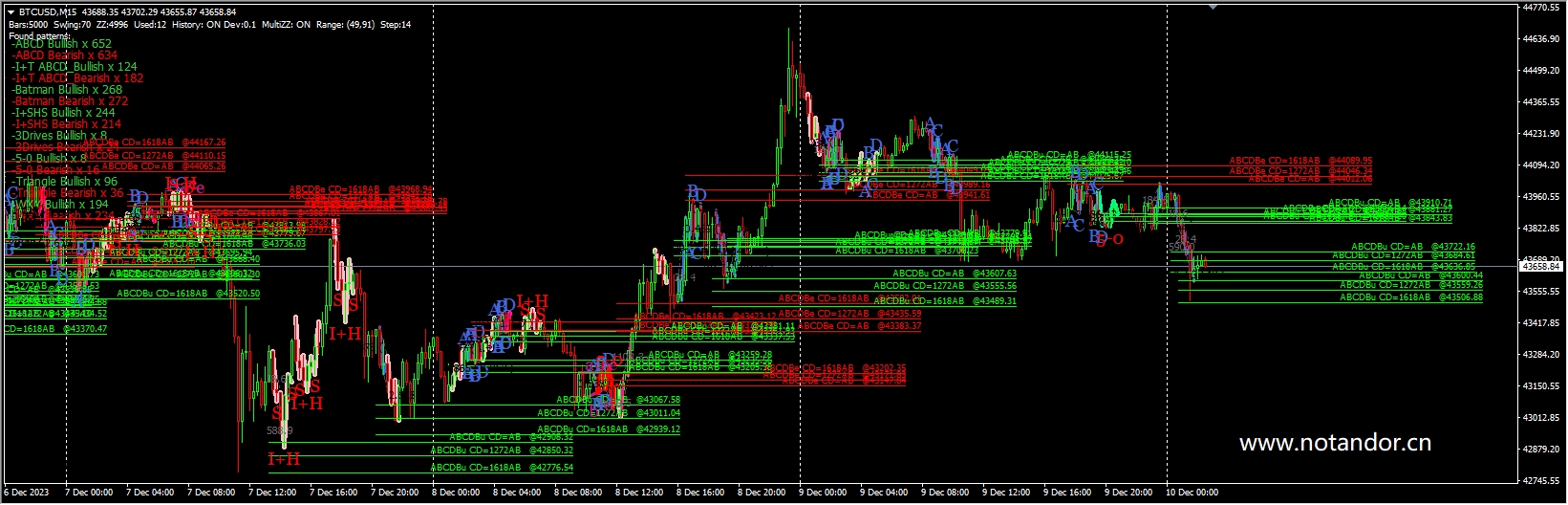The image size is (1568, 505).
Task: Click price axis label 42745.50
Action: [1540, 481]
